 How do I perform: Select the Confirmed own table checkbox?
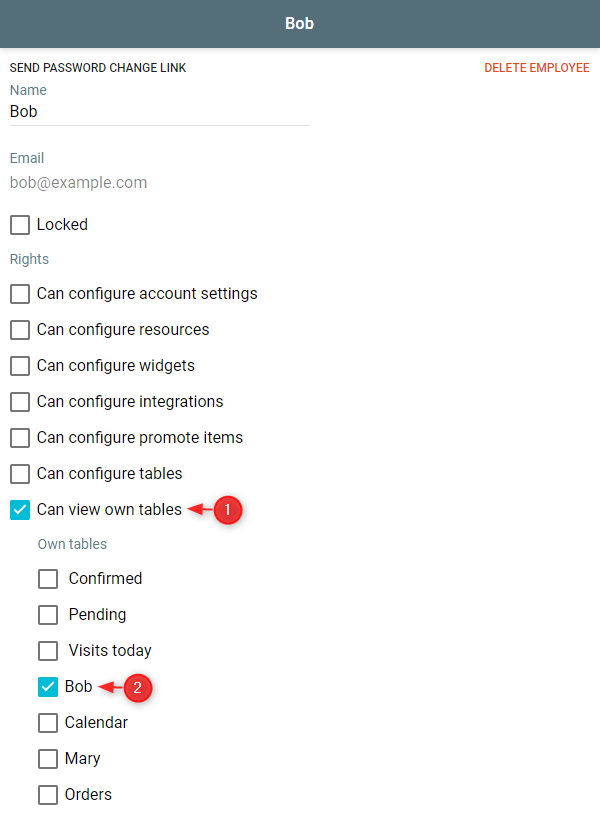[x=48, y=579]
